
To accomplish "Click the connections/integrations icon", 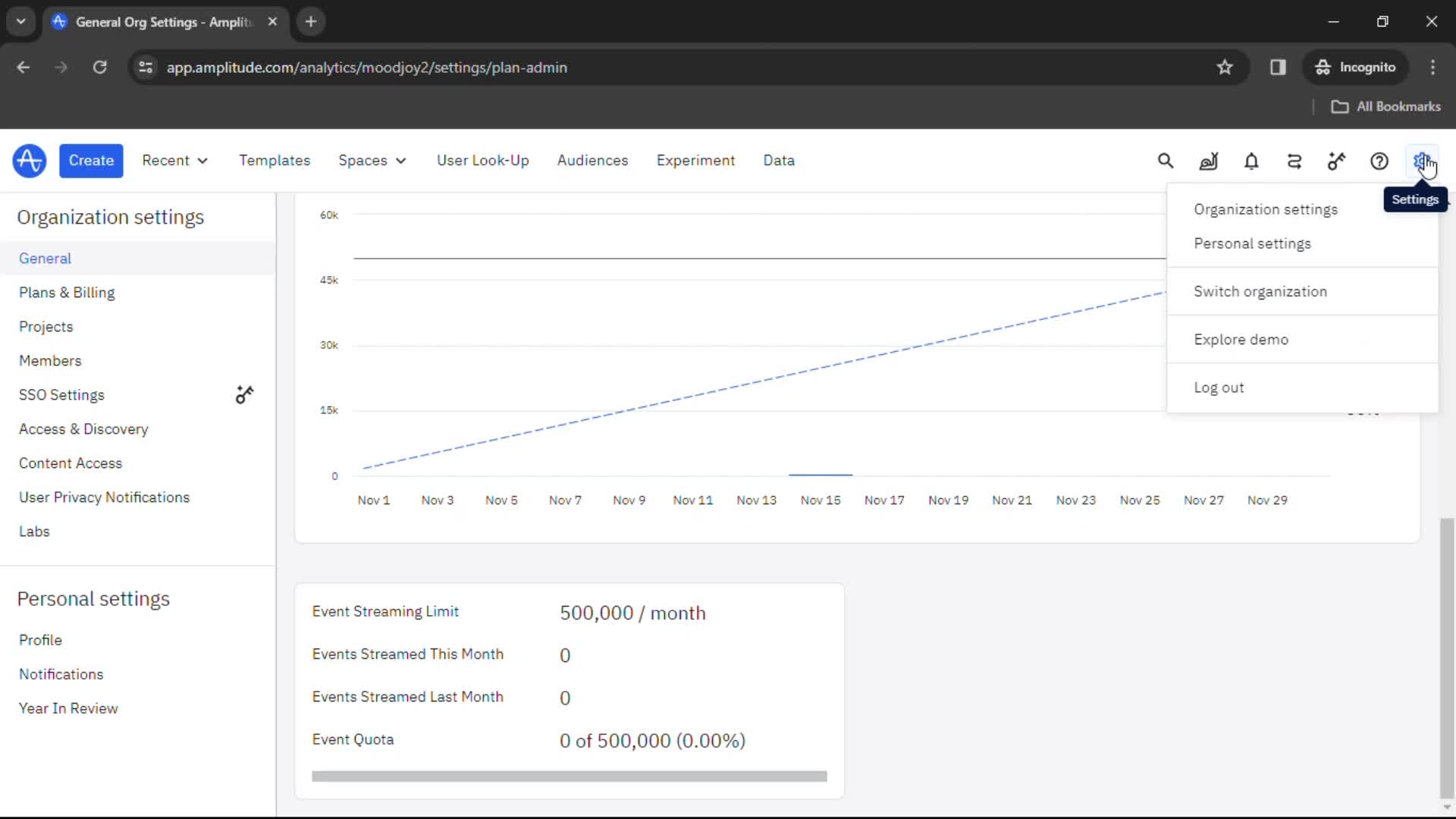I will click(x=1294, y=161).
